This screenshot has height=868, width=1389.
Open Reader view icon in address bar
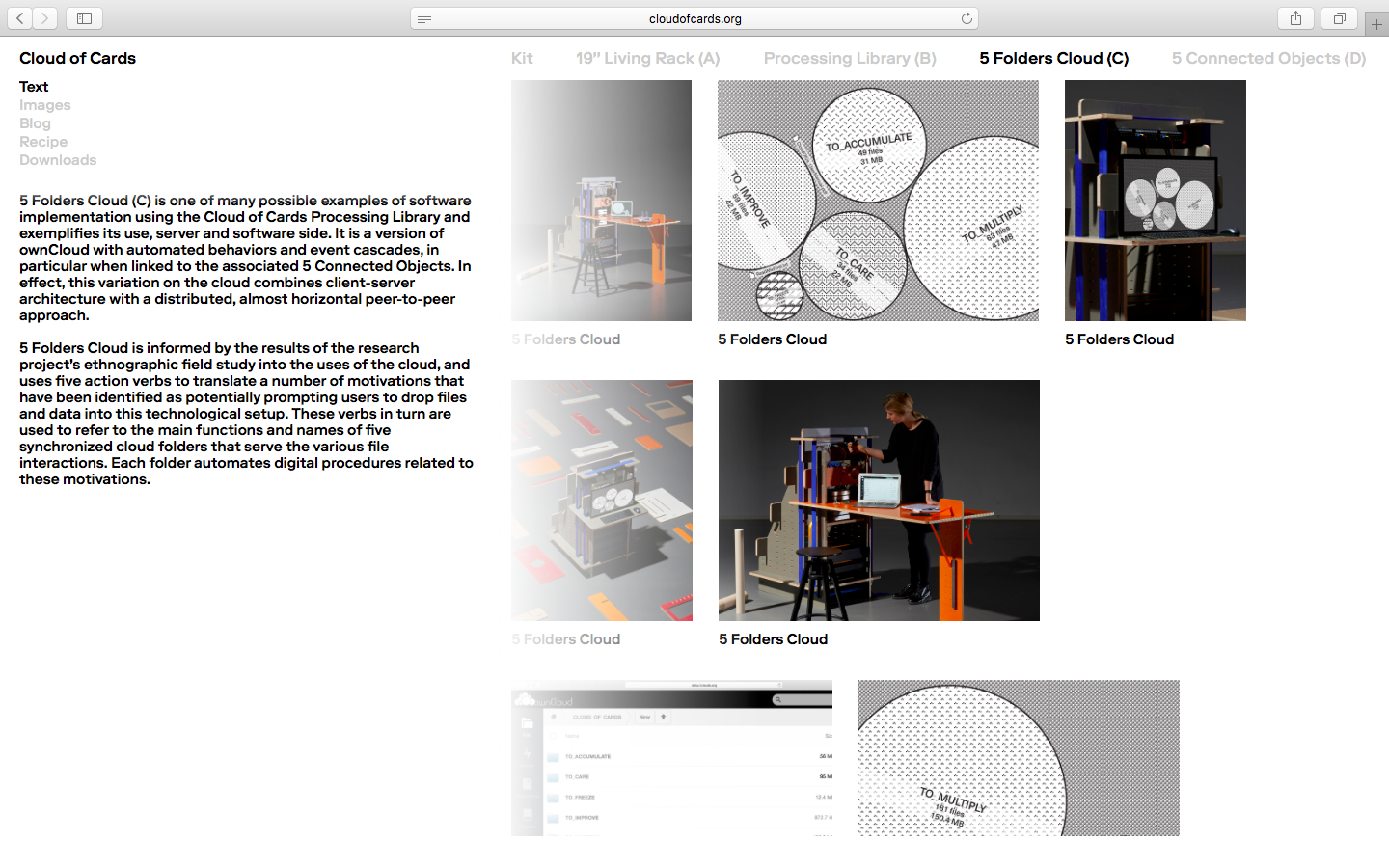[x=424, y=18]
